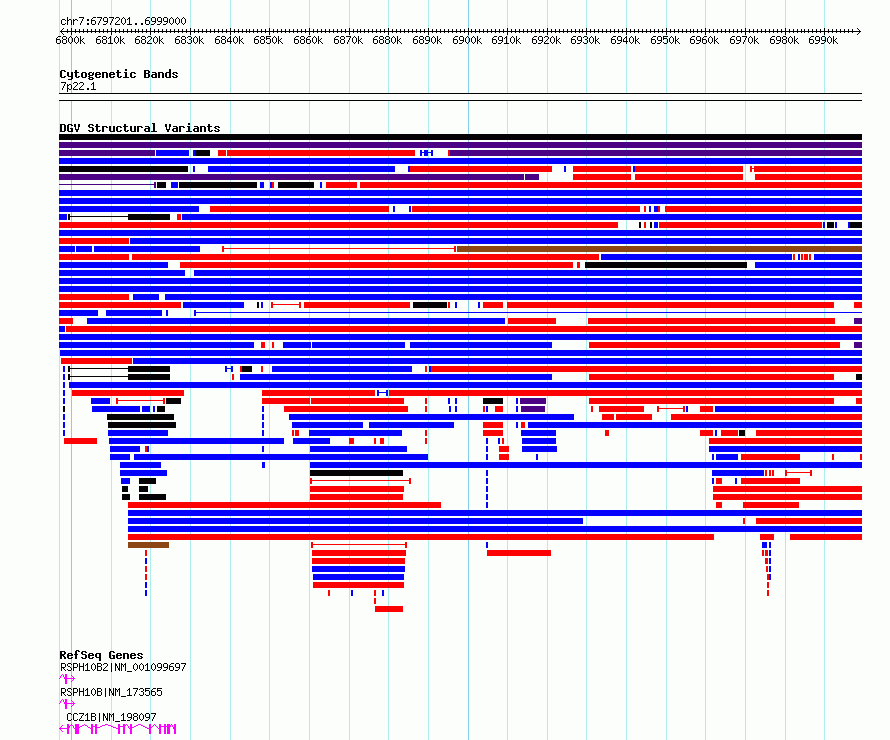Click the 6820k ruler label

pos(149,40)
